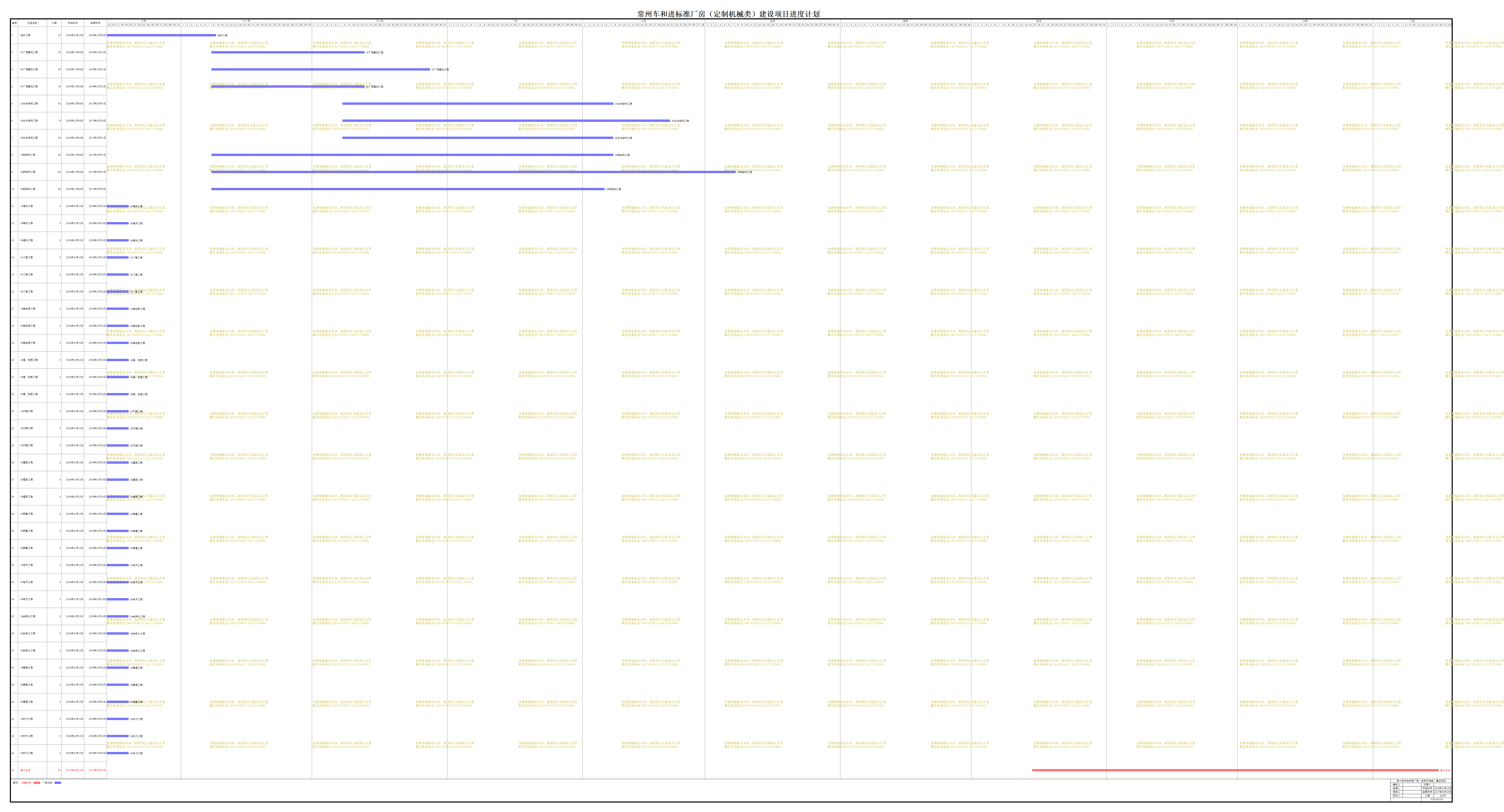The height and width of the screenshot is (812, 1504).
Task: Click the 3#钢结构工程 Gantt bar
Action: pyautogui.click(x=408, y=189)
